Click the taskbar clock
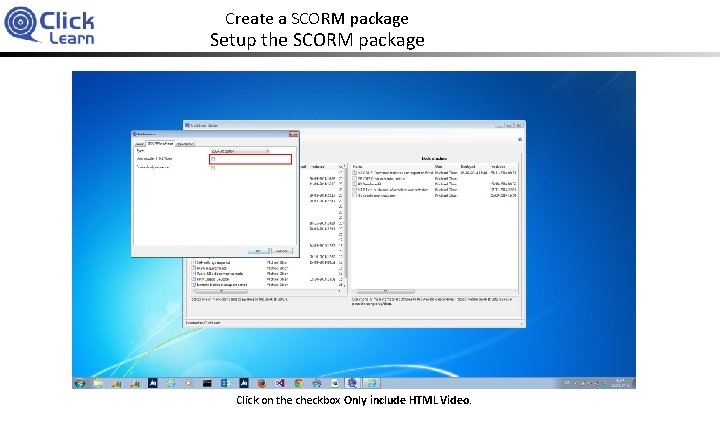Screen dimensions: 720x437 click(x=619, y=383)
